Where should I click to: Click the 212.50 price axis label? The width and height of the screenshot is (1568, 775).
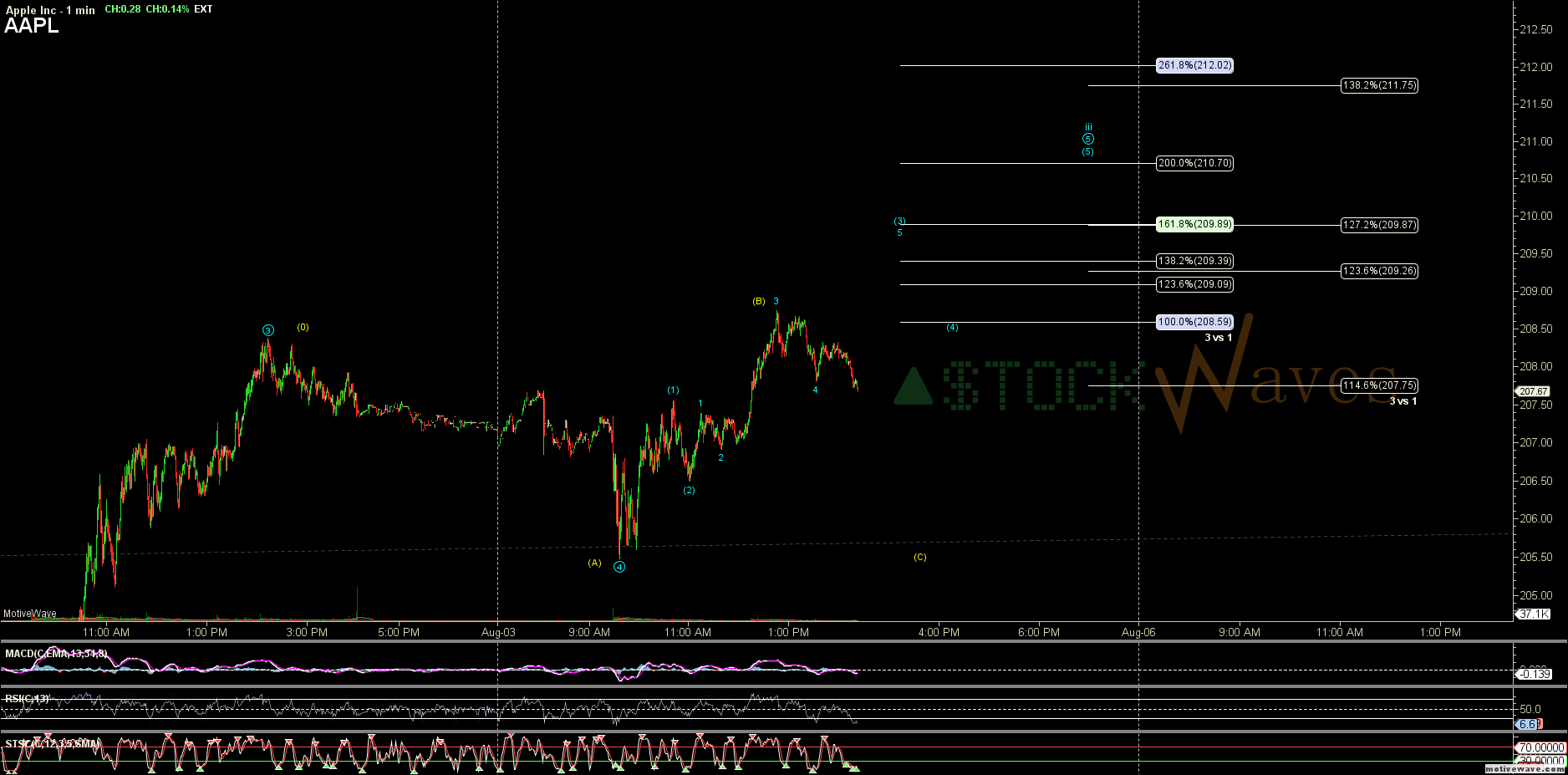pyautogui.click(x=1536, y=29)
